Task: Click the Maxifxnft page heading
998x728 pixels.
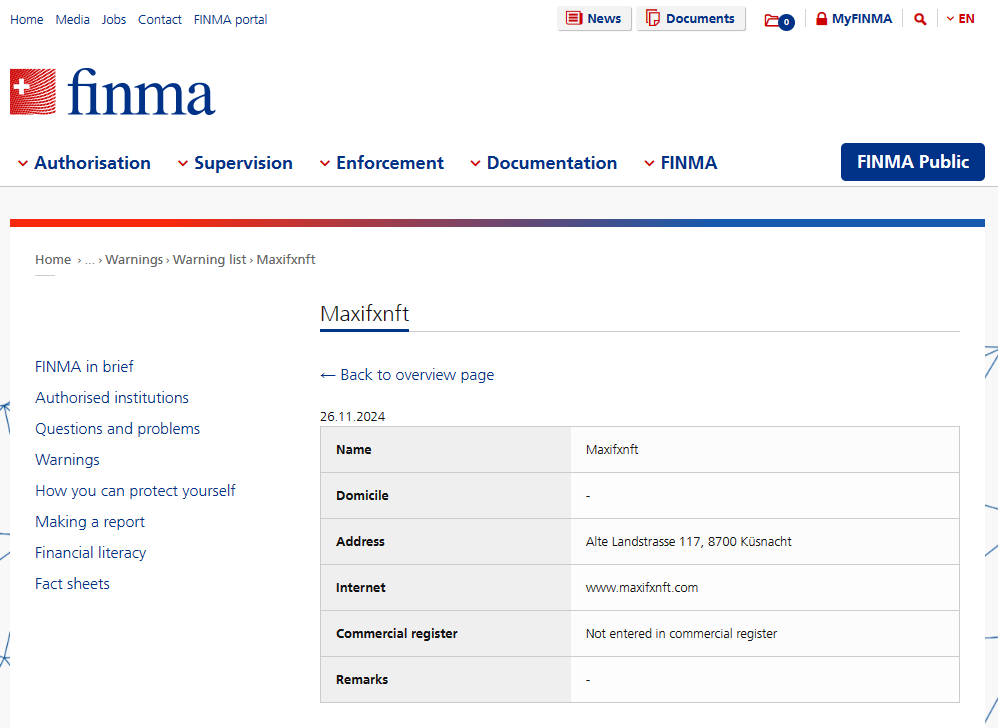Action: (x=365, y=314)
